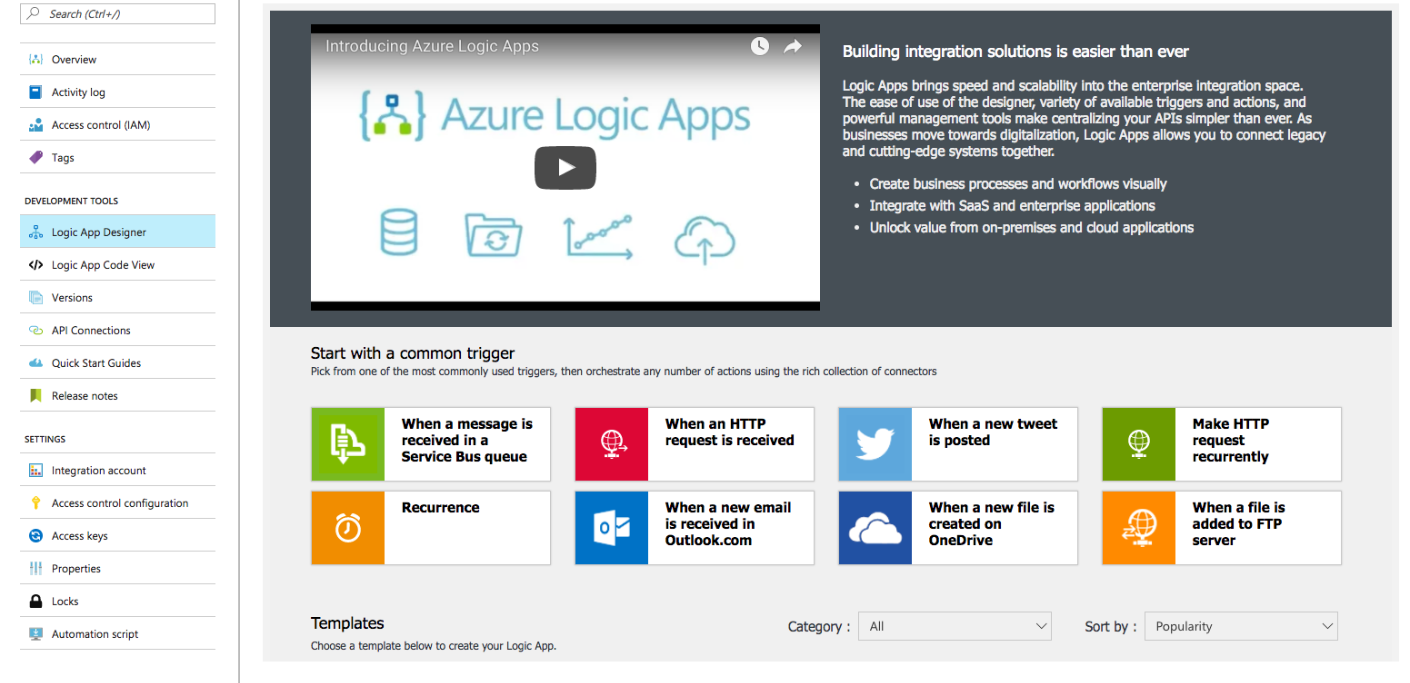The height and width of the screenshot is (683, 1410).
Task: Select the Twitter bird trigger icon
Action: tap(875, 444)
